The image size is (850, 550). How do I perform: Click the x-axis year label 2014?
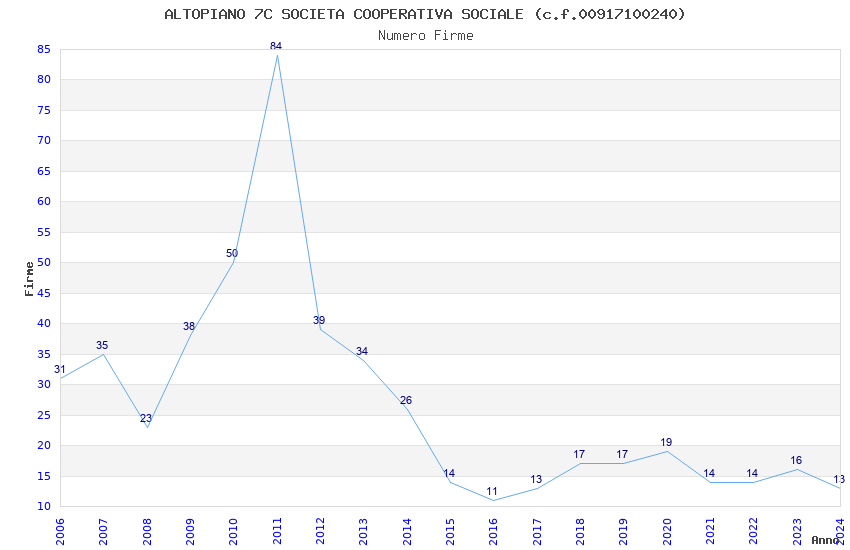pos(407,532)
